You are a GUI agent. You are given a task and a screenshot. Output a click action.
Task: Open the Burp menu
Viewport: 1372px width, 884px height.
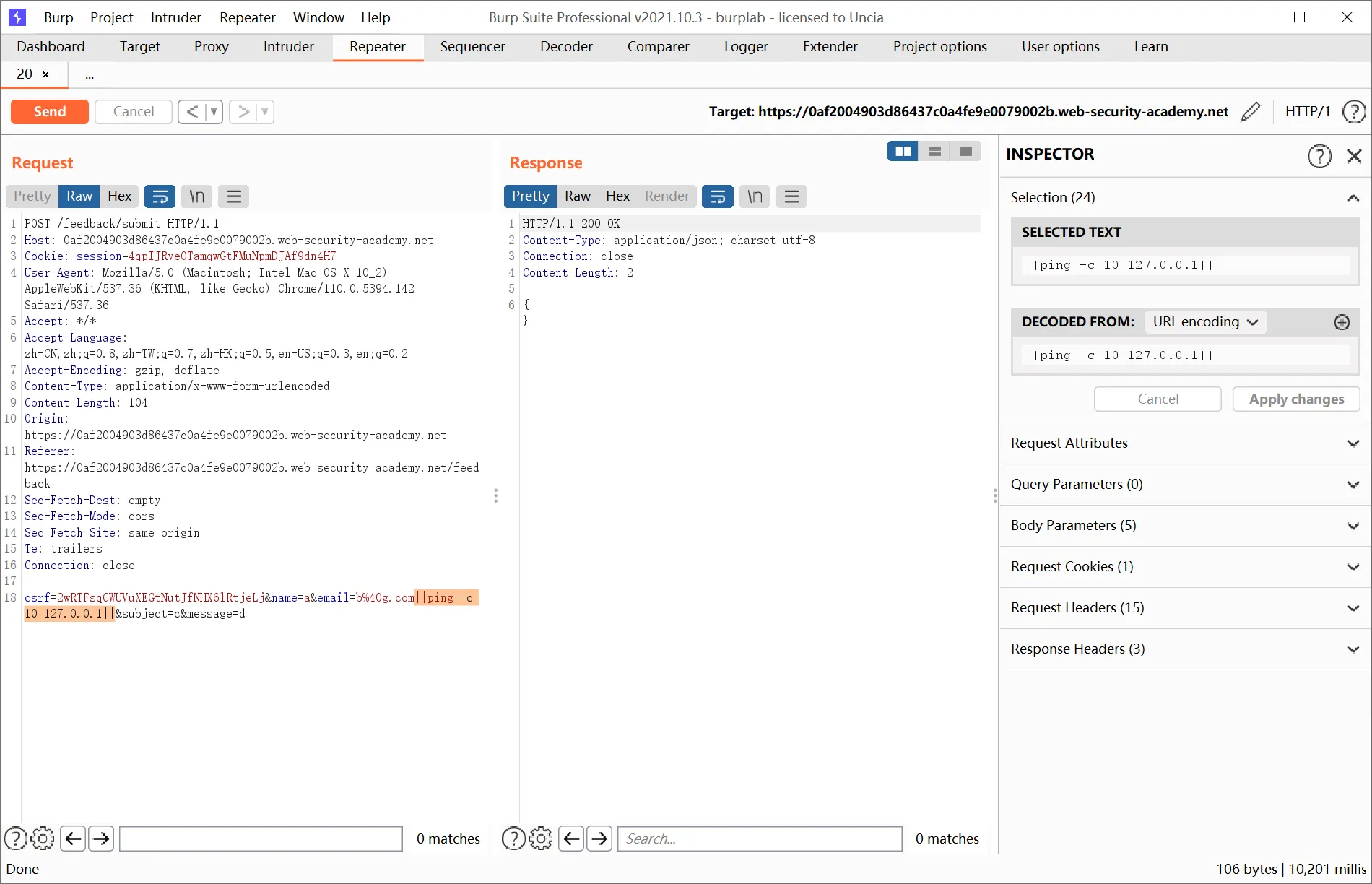click(x=58, y=17)
